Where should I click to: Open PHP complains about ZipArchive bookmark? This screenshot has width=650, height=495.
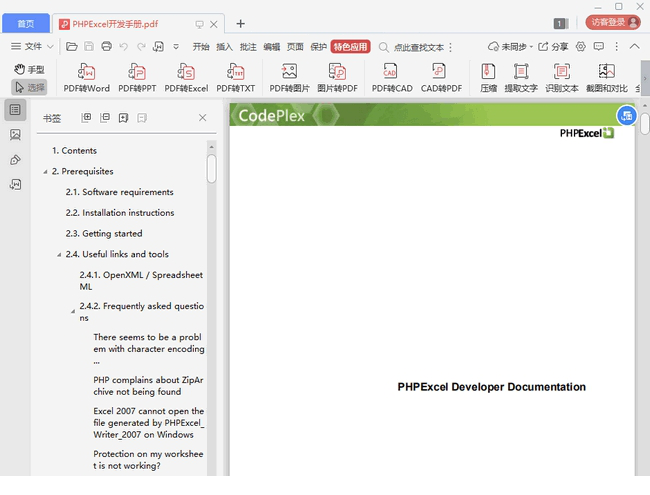coord(148,386)
